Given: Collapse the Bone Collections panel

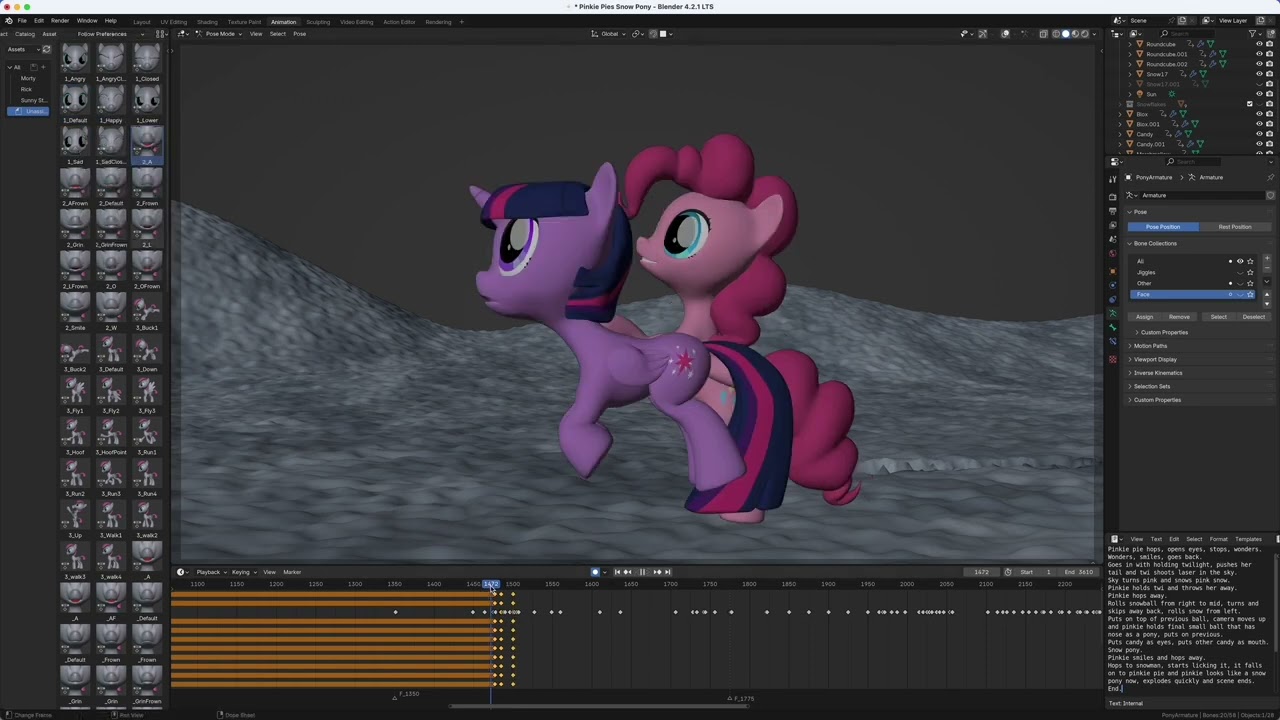Looking at the screenshot, I should click(x=1155, y=243).
